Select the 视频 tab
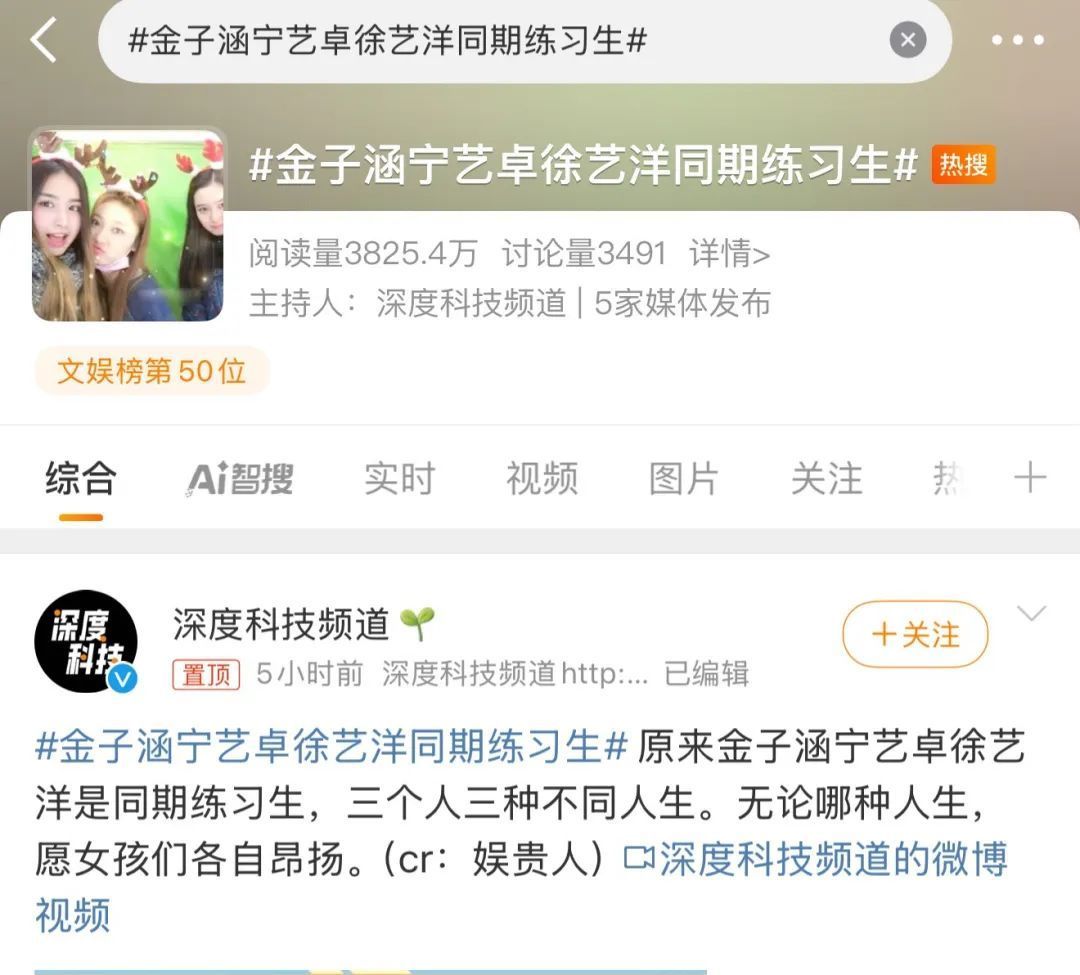 (x=542, y=478)
